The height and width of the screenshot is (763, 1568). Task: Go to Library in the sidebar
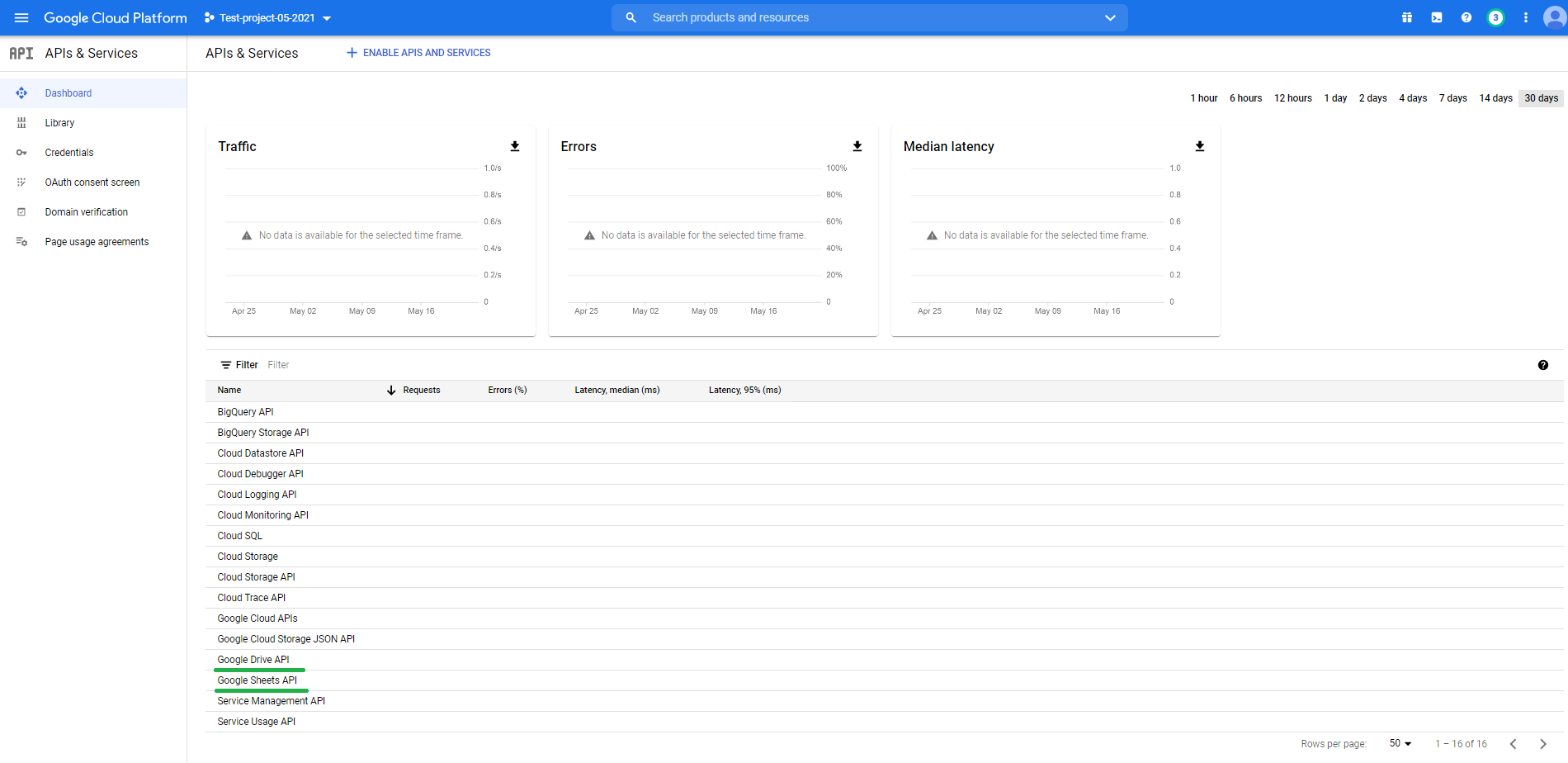59,123
